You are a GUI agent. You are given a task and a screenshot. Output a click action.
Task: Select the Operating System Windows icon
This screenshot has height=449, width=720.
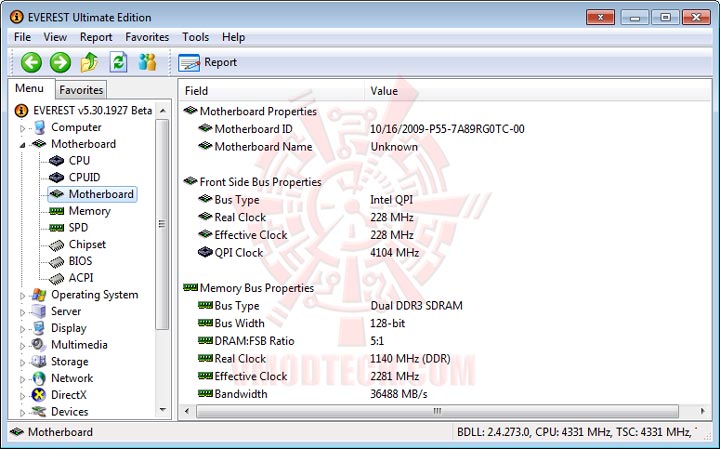point(39,295)
